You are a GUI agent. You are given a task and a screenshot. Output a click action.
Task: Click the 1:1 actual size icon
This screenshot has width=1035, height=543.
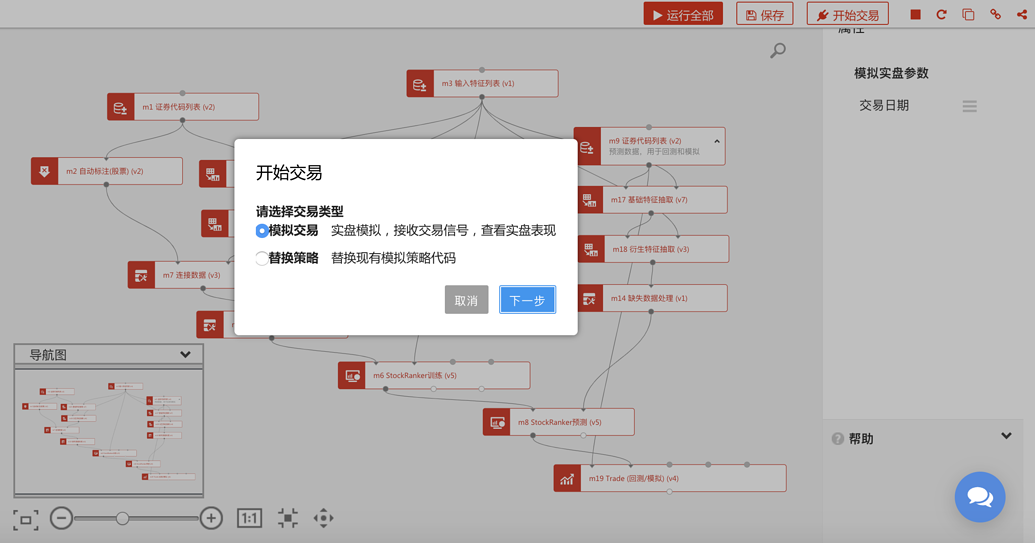[x=250, y=519]
